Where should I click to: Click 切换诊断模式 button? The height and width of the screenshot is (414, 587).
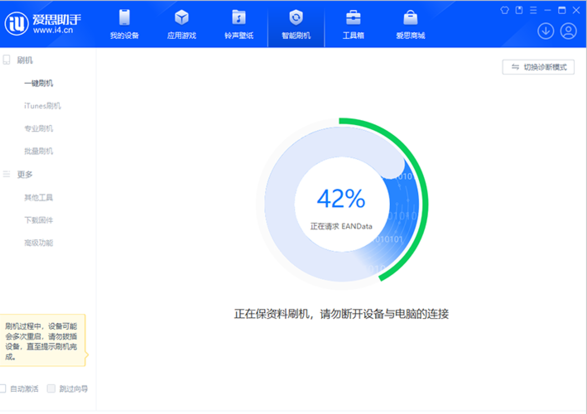[x=538, y=67]
